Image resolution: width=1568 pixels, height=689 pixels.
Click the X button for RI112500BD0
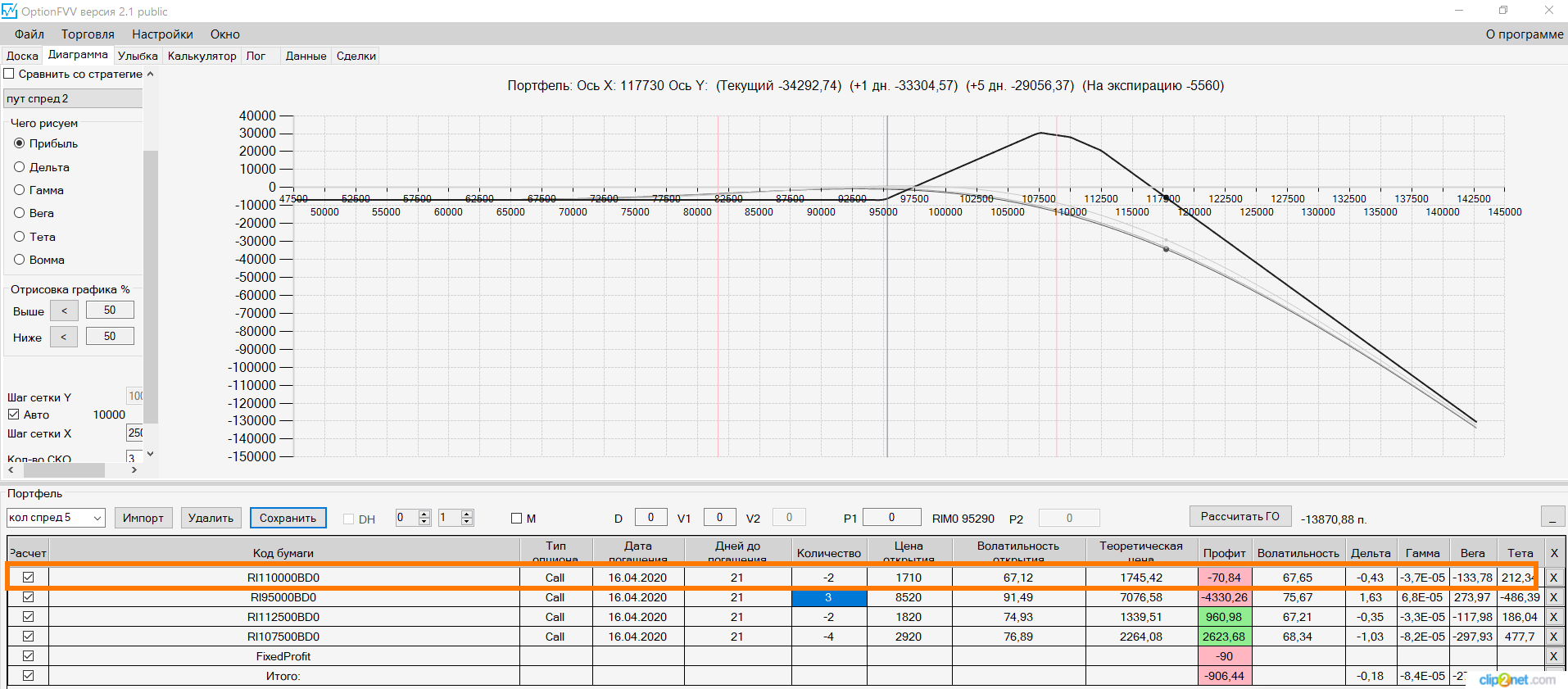pyautogui.click(x=1553, y=617)
